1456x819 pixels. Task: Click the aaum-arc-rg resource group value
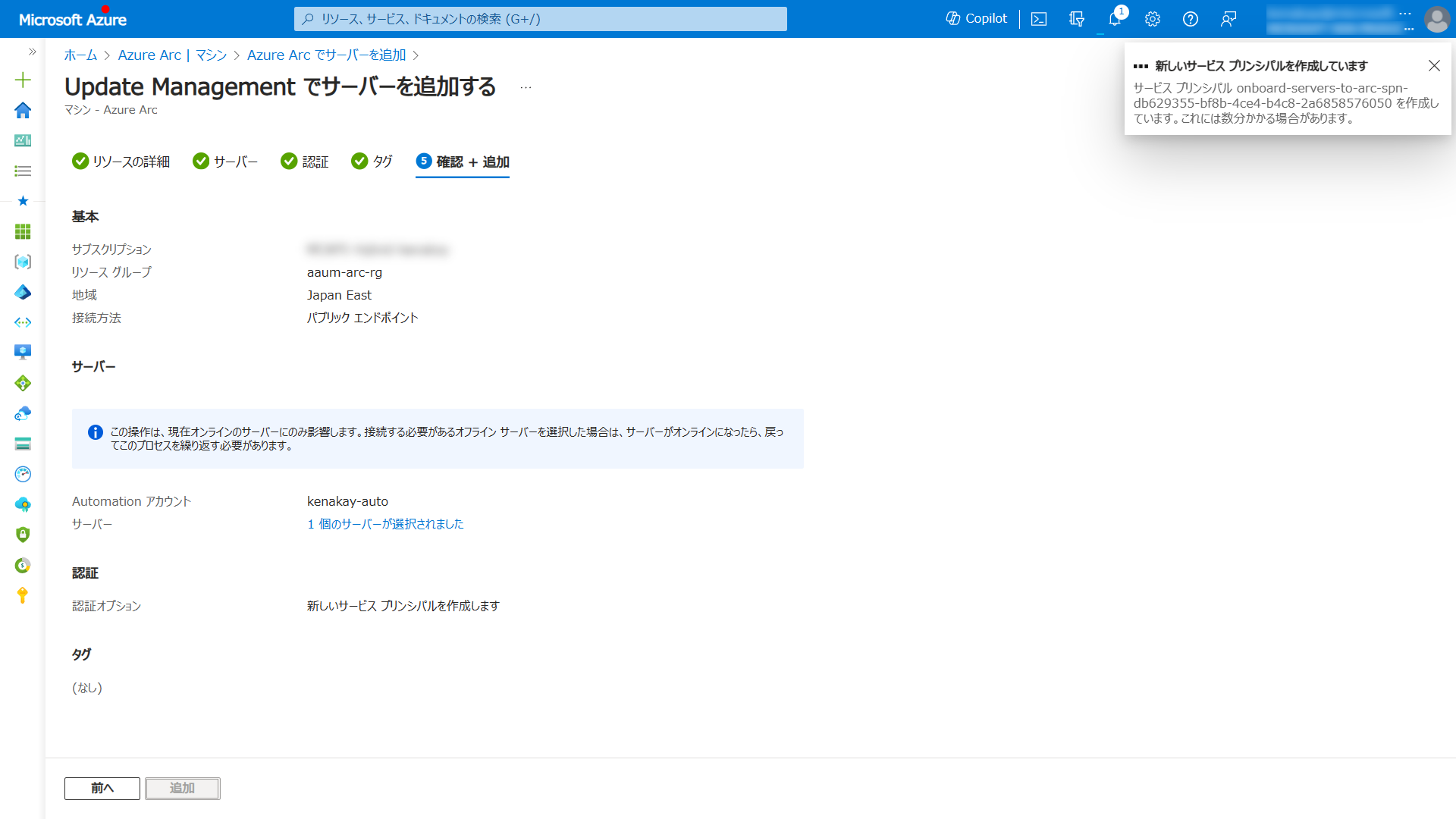(x=344, y=272)
